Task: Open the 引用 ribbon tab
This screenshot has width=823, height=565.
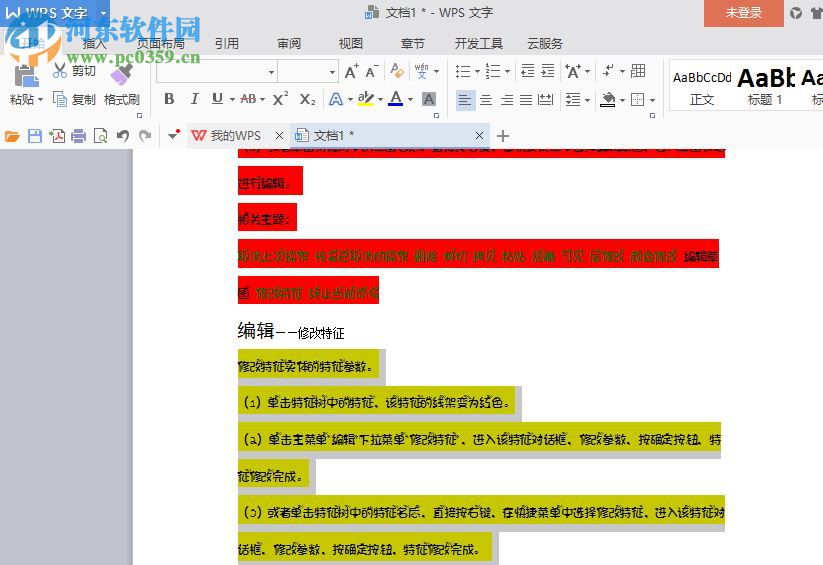Action: 227,44
